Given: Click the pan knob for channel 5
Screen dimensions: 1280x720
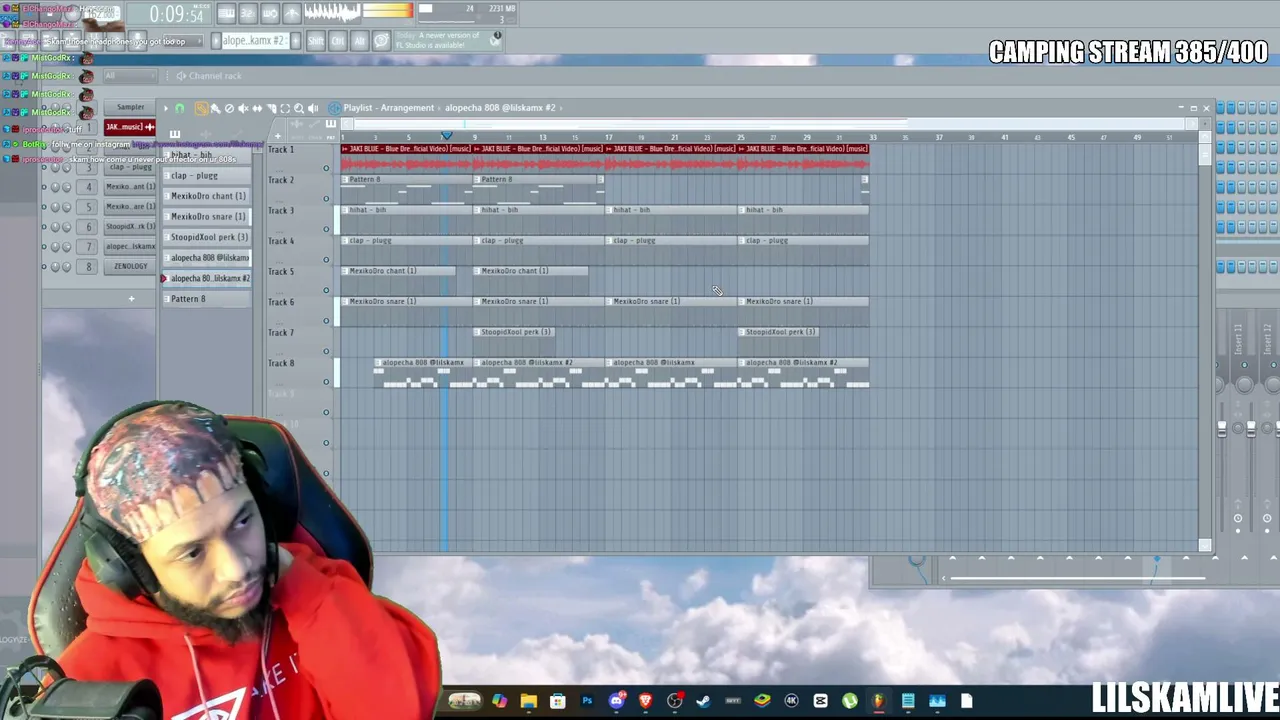Looking at the screenshot, I should 55,207.
